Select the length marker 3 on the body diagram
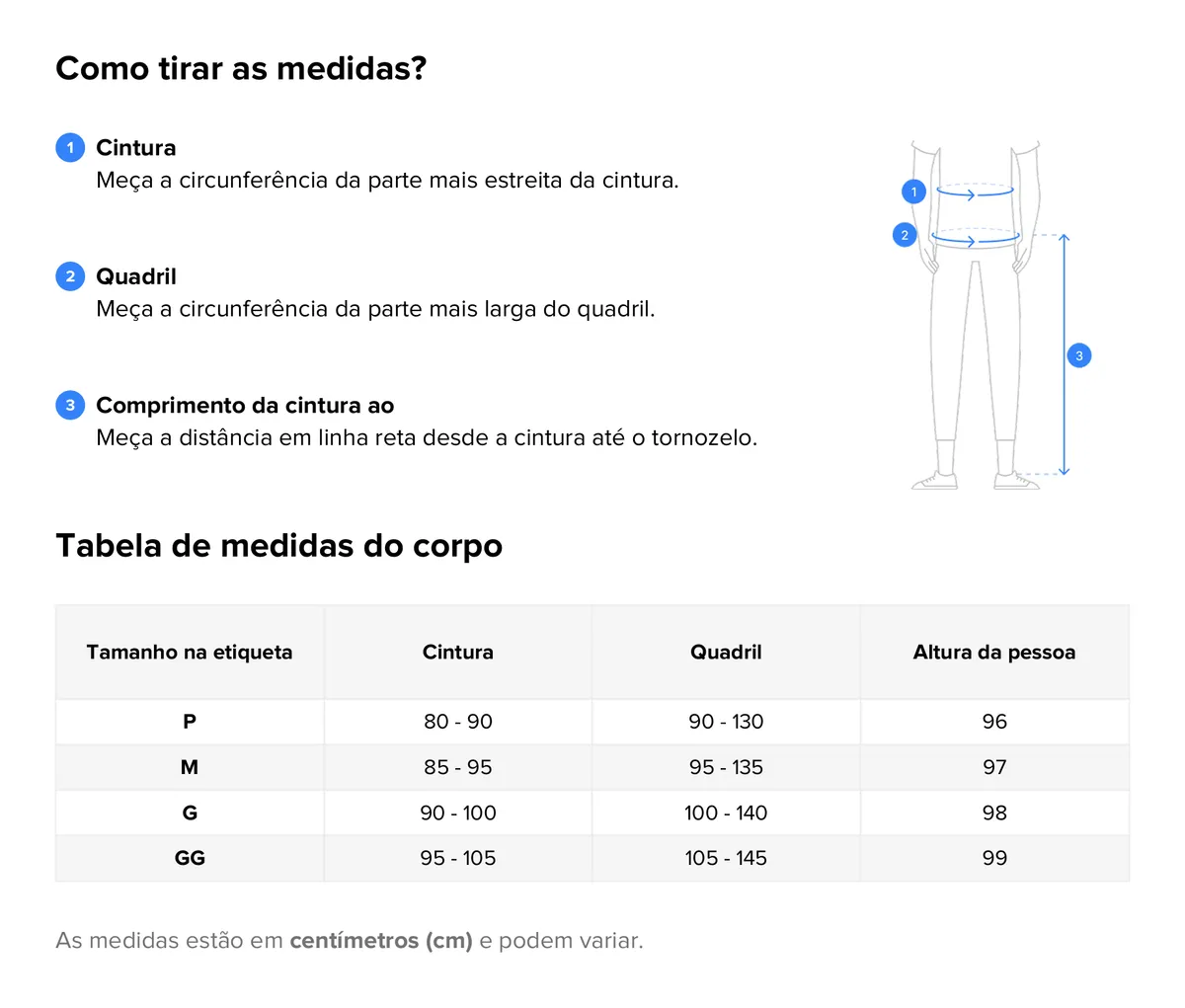Screen dimensions: 1185x1008 click(1079, 355)
